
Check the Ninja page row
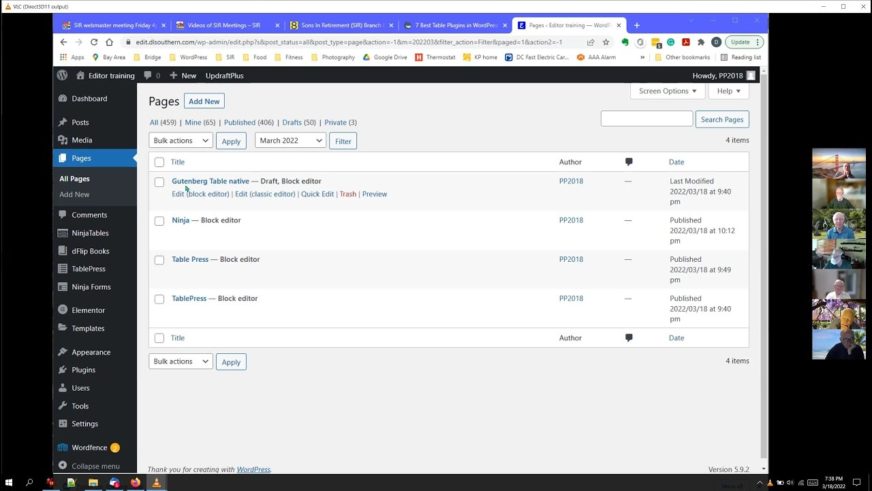pos(159,221)
